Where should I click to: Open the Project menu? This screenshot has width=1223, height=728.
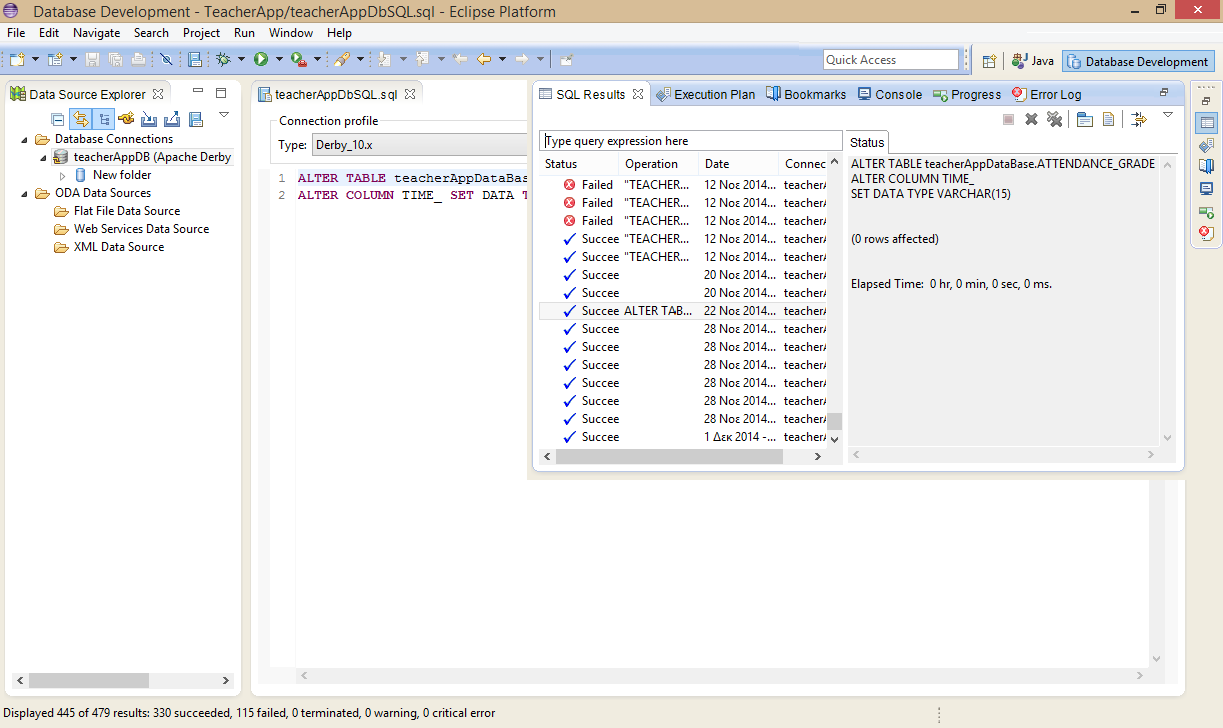pyautogui.click(x=201, y=33)
